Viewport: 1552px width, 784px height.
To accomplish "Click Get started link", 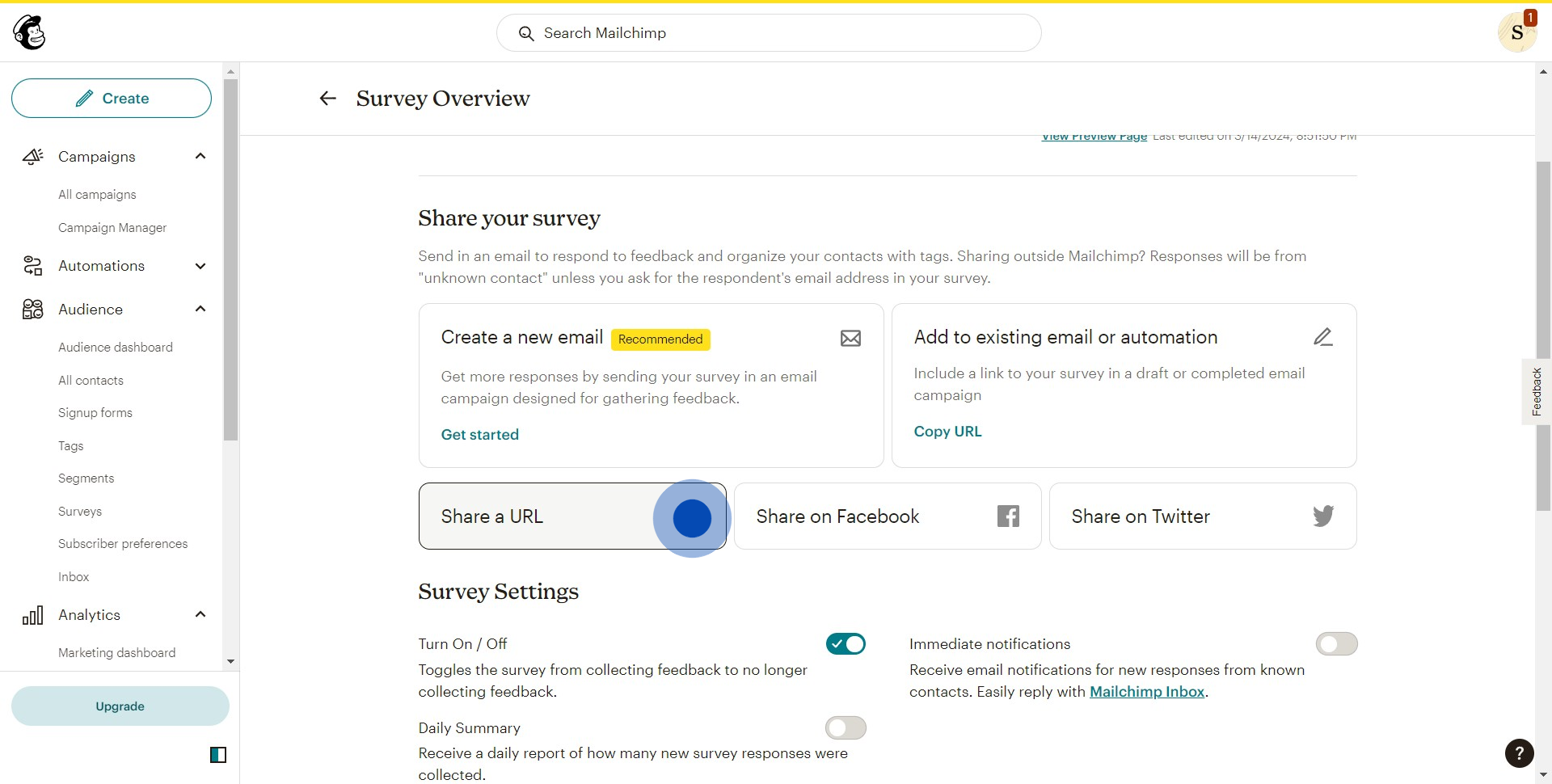I will click(x=480, y=435).
